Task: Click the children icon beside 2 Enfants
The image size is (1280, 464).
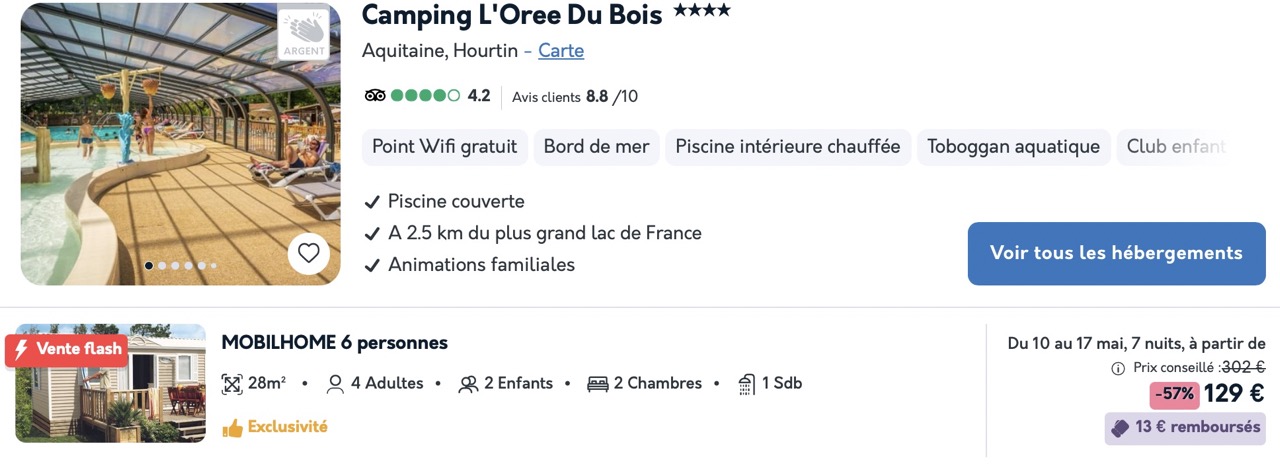Action: click(467, 384)
